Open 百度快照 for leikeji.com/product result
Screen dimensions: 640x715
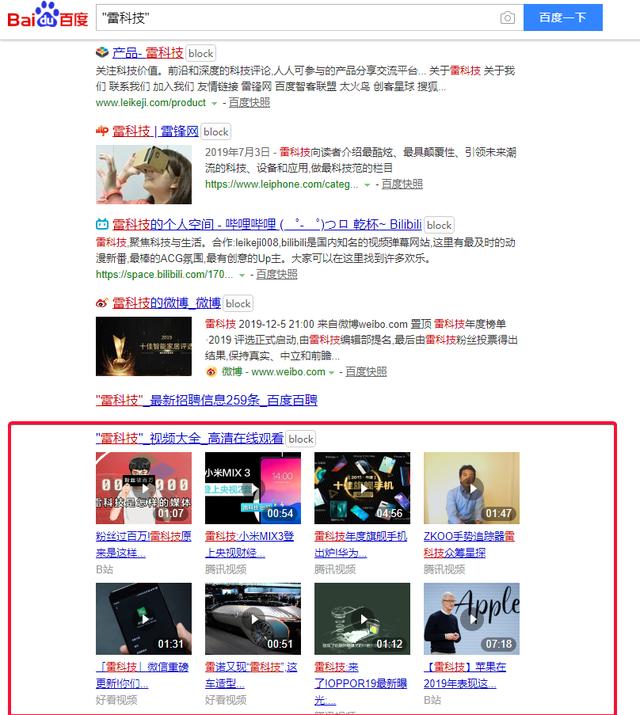(249, 103)
